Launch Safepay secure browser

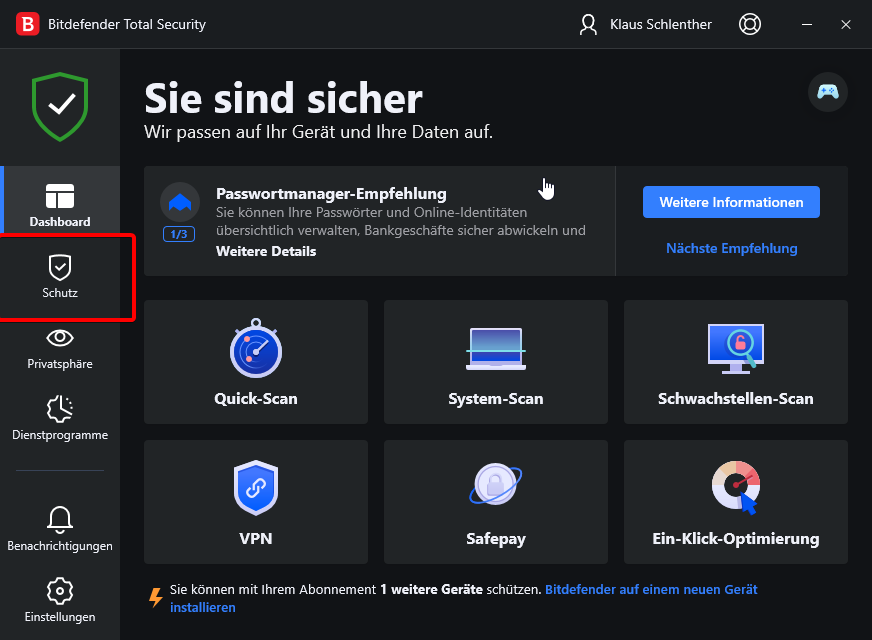point(496,502)
